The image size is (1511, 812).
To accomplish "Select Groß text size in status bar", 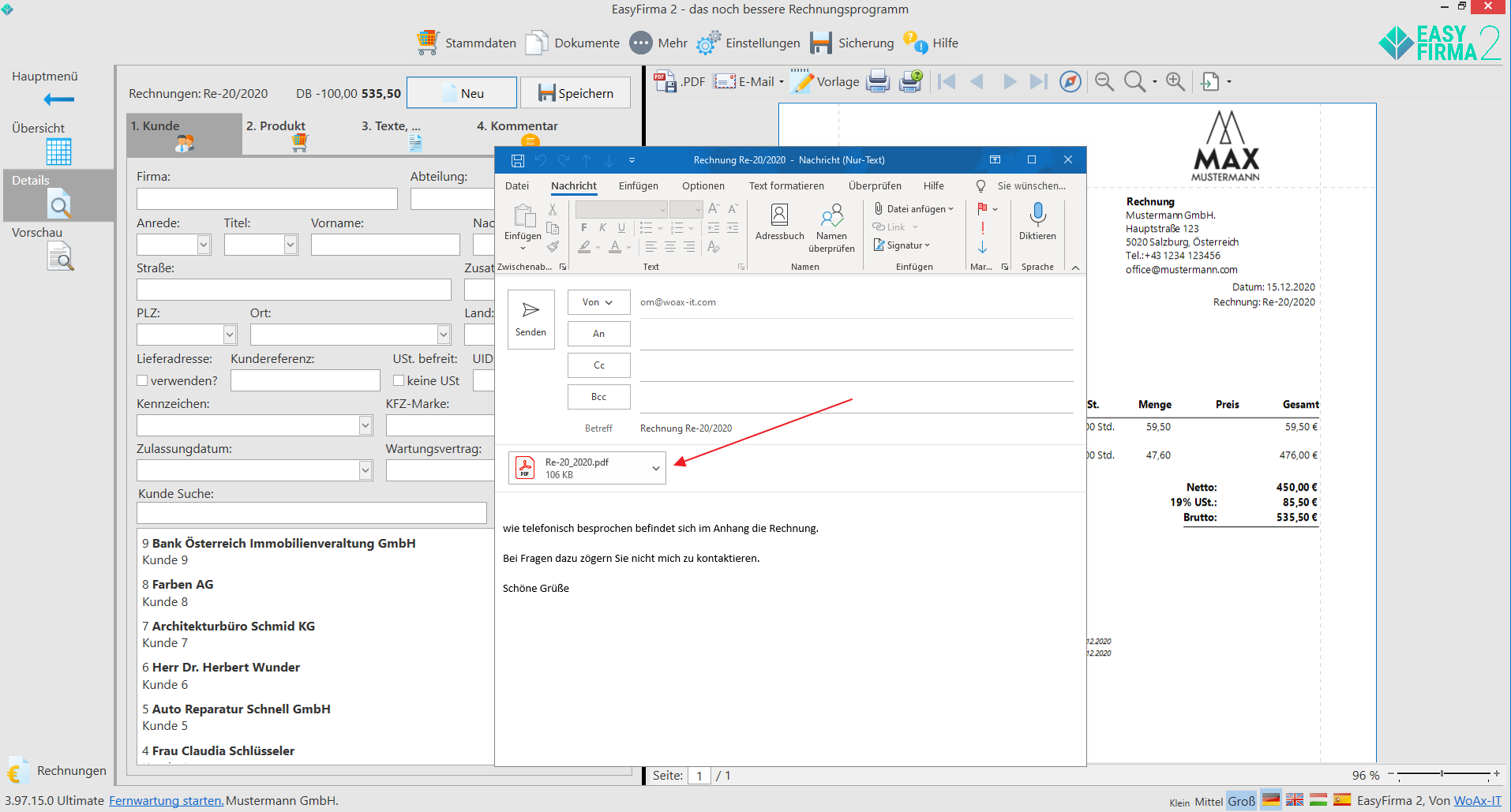I will (x=1241, y=801).
